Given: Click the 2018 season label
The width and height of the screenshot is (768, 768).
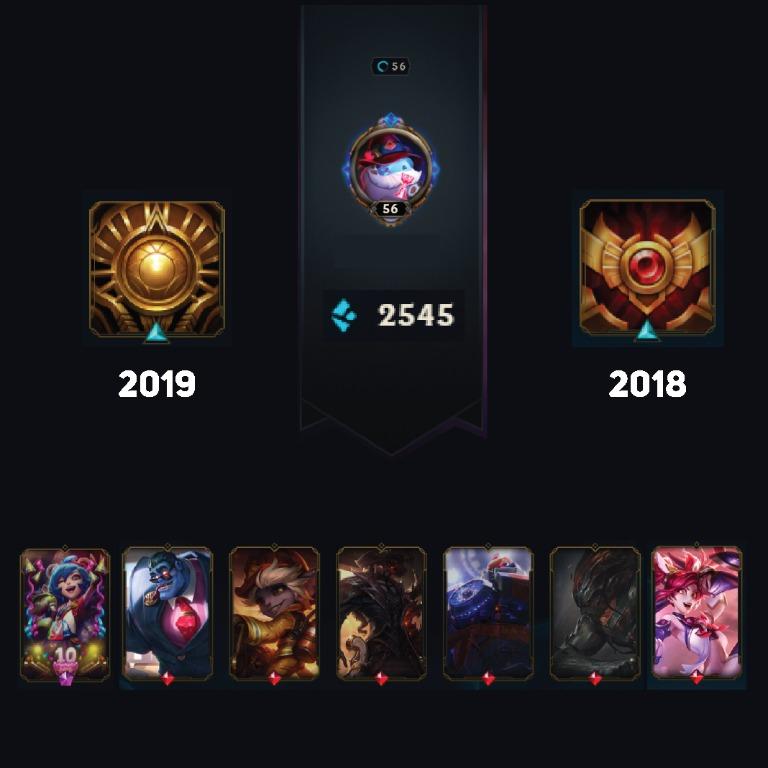Looking at the screenshot, I should pos(647,384).
